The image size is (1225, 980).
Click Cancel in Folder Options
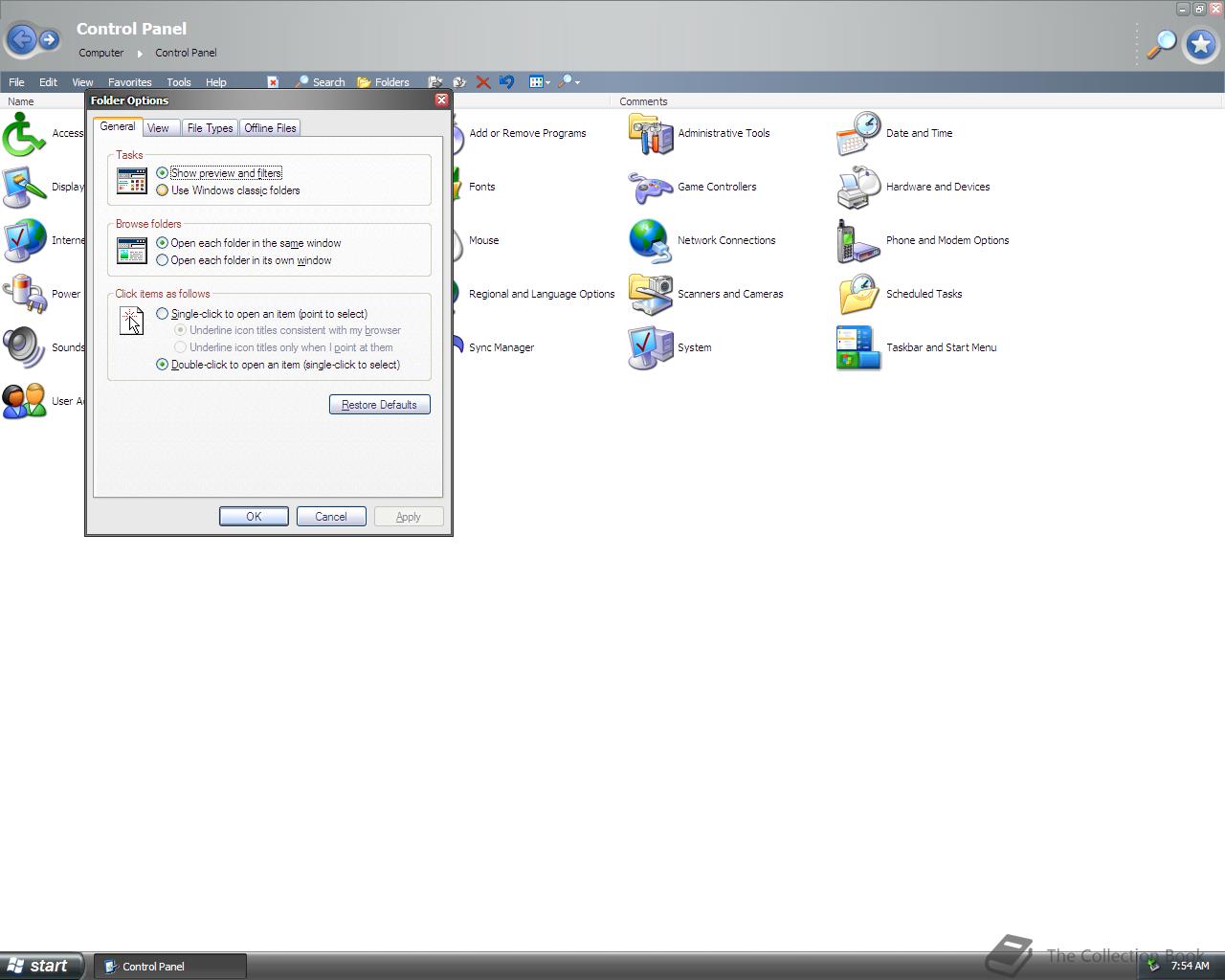(331, 517)
